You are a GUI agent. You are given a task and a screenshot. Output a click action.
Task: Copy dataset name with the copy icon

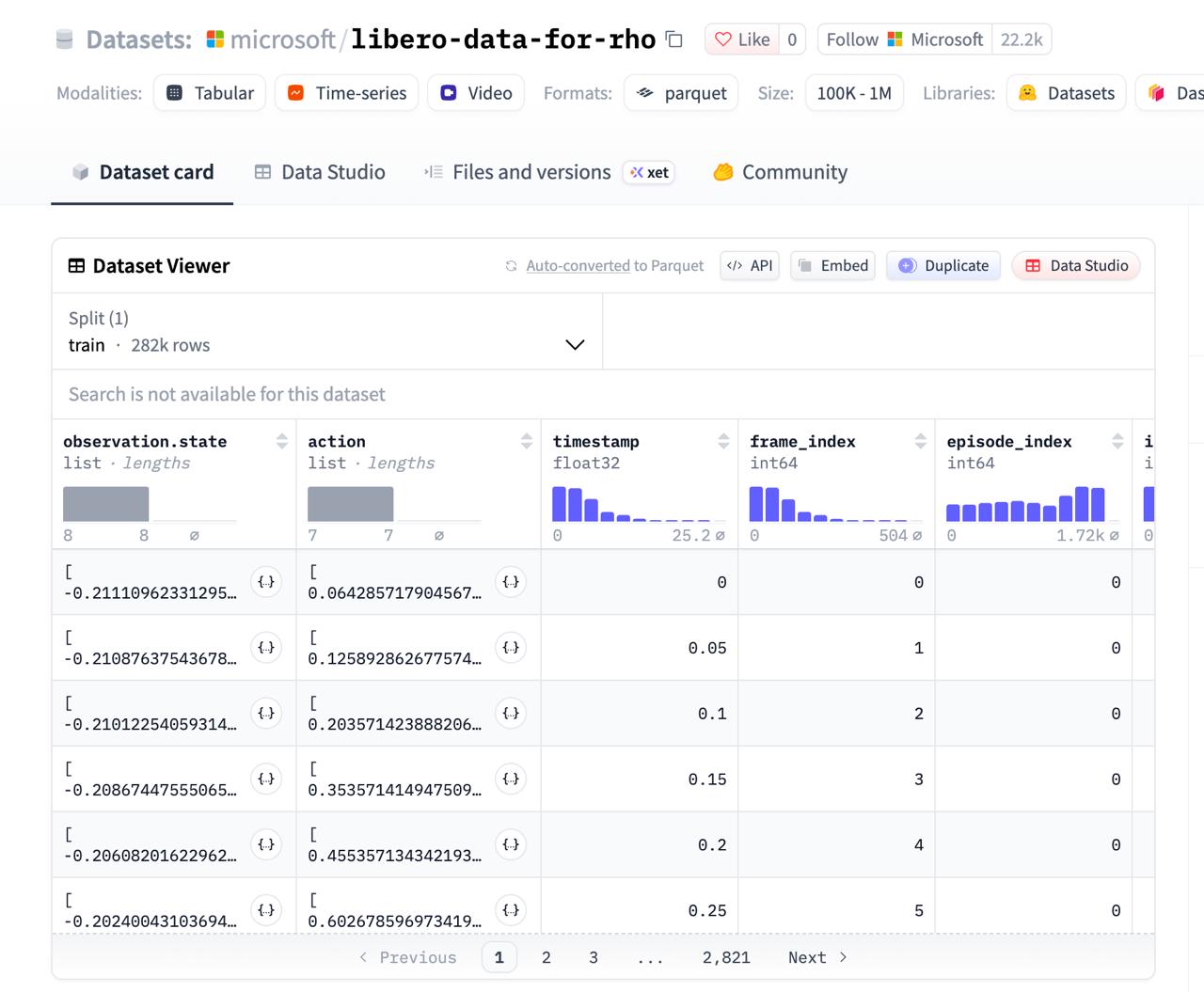[674, 39]
